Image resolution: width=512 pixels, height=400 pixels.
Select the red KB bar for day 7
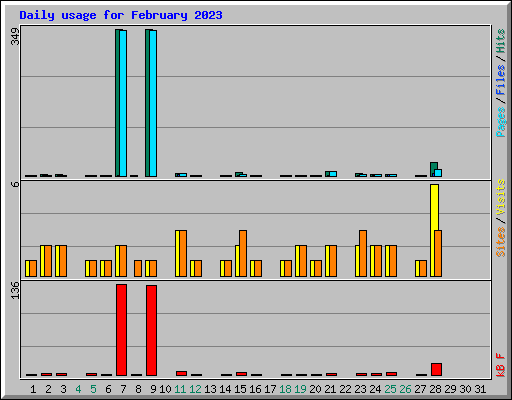coord(121,330)
